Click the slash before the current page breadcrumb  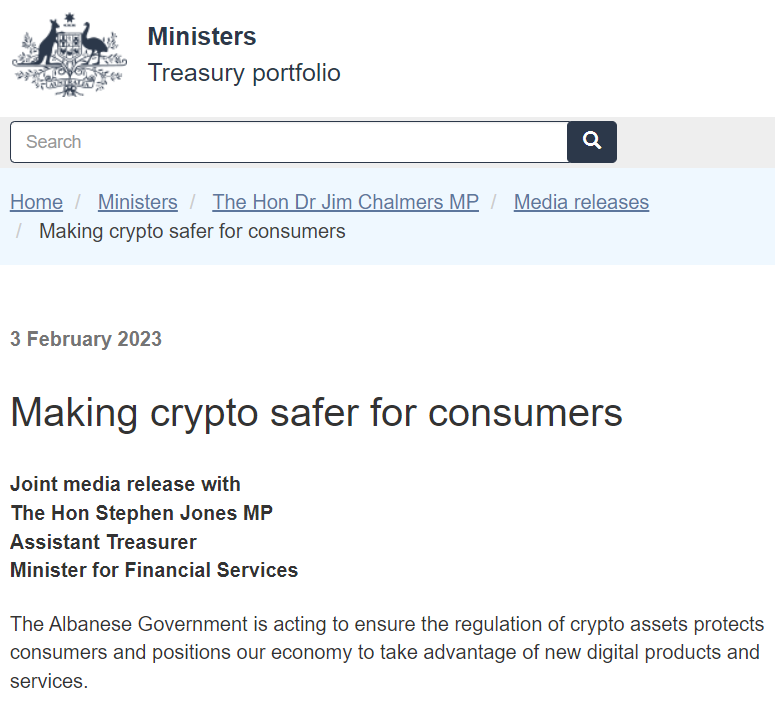(x=19, y=231)
